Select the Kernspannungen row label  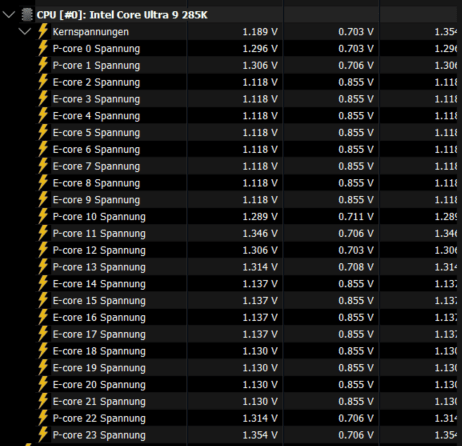pos(91,32)
